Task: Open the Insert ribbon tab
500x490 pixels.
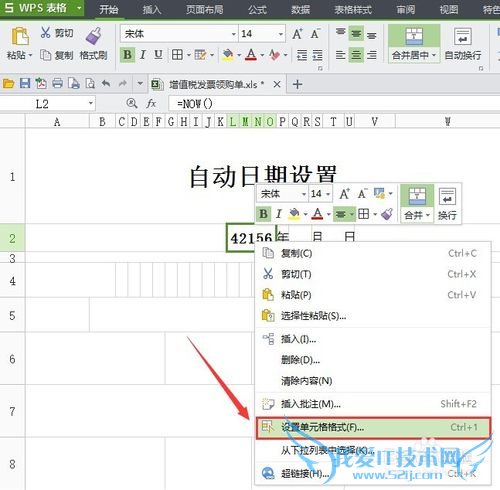Action: (x=152, y=9)
